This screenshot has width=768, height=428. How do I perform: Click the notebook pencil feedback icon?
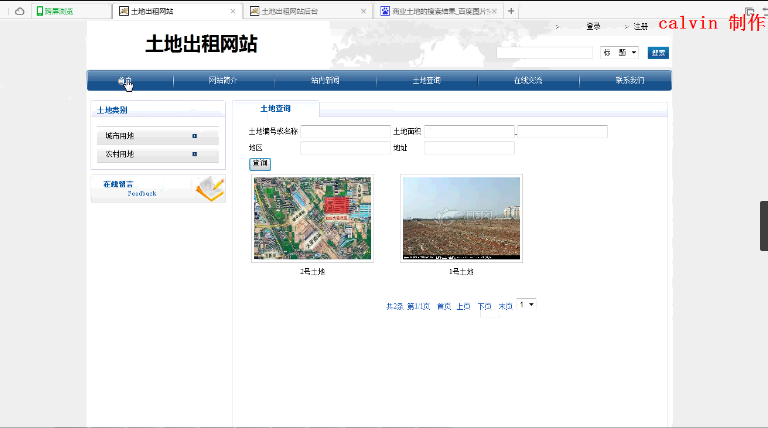[x=211, y=189]
